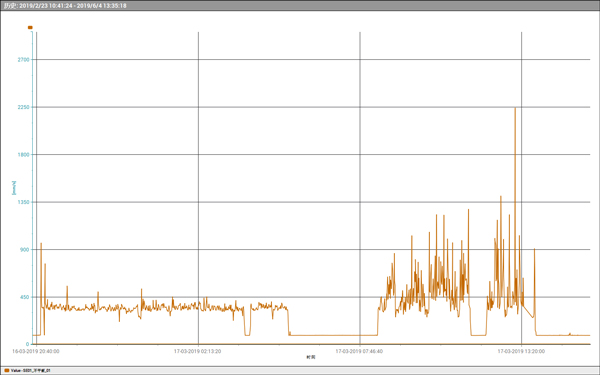This screenshot has height=375, width=600.
Task: Click the 2700 Y-axis label
Action: pos(23,60)
